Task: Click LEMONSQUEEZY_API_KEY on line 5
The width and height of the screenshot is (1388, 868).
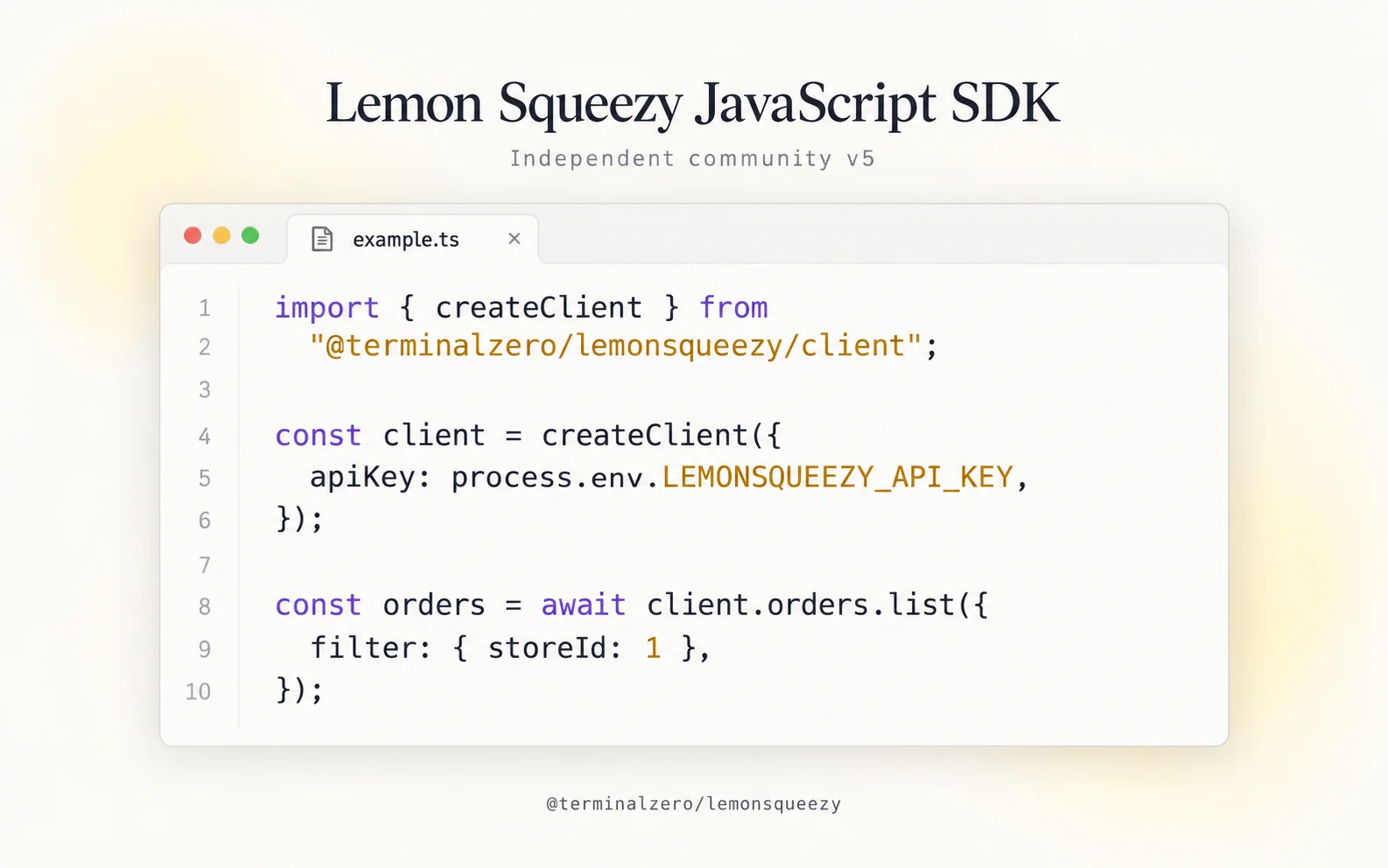Action: point(838,478)
